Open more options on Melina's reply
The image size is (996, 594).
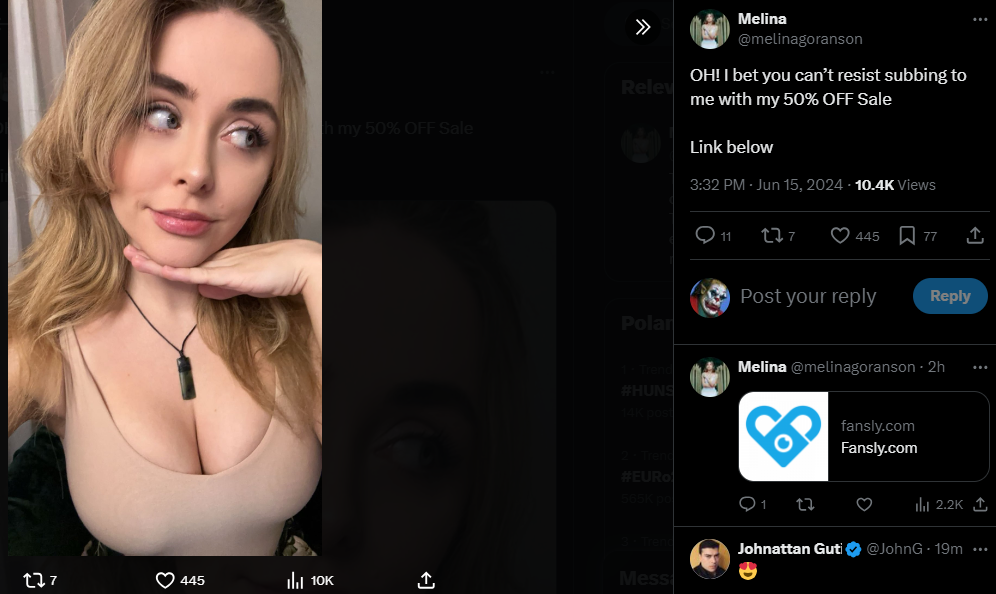click(x=980, y=367)
